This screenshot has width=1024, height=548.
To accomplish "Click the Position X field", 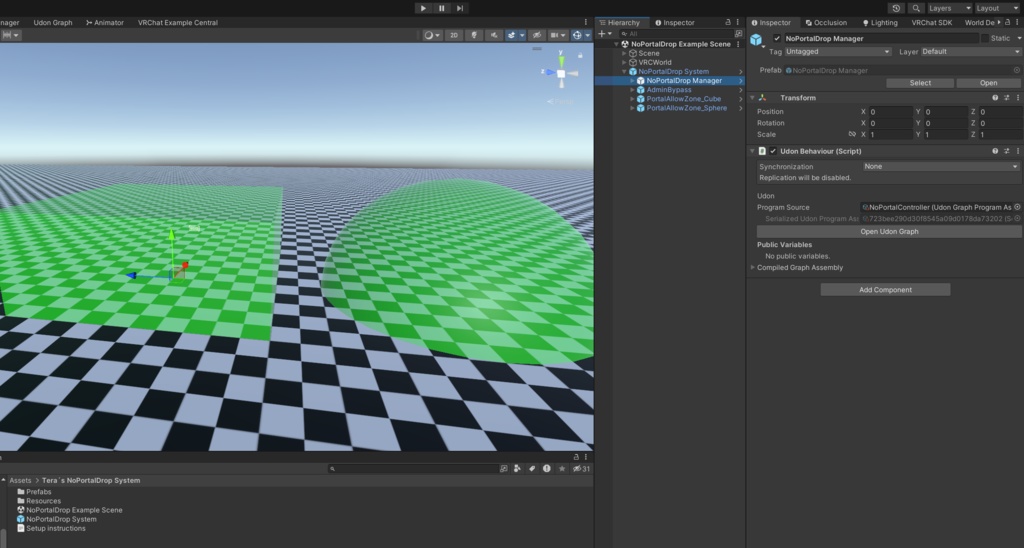I will click(x=890, y=112).
